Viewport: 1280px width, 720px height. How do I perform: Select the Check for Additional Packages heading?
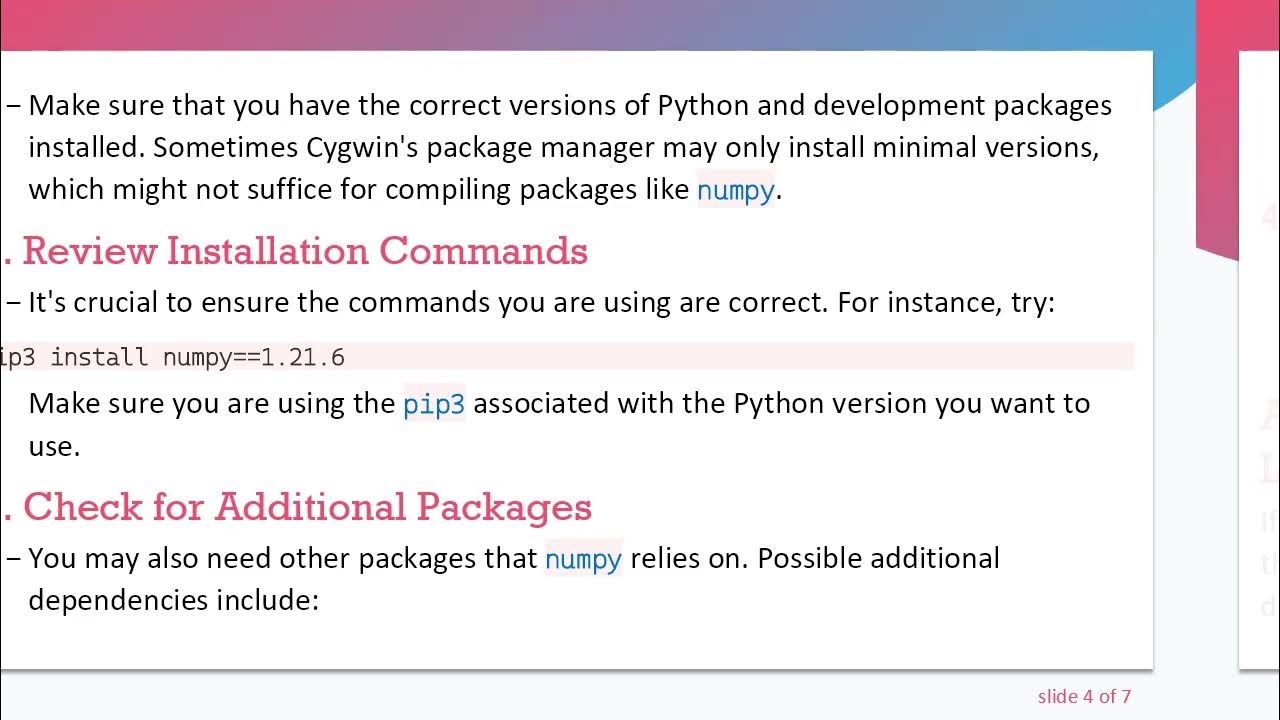[307, 507]
